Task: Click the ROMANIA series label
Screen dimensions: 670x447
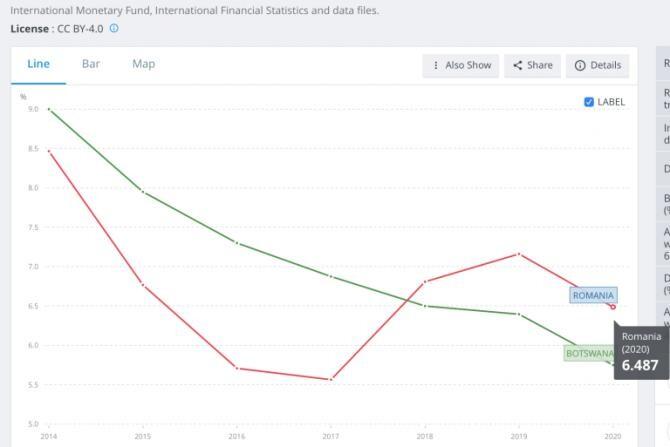Action: tap(593, 295)
